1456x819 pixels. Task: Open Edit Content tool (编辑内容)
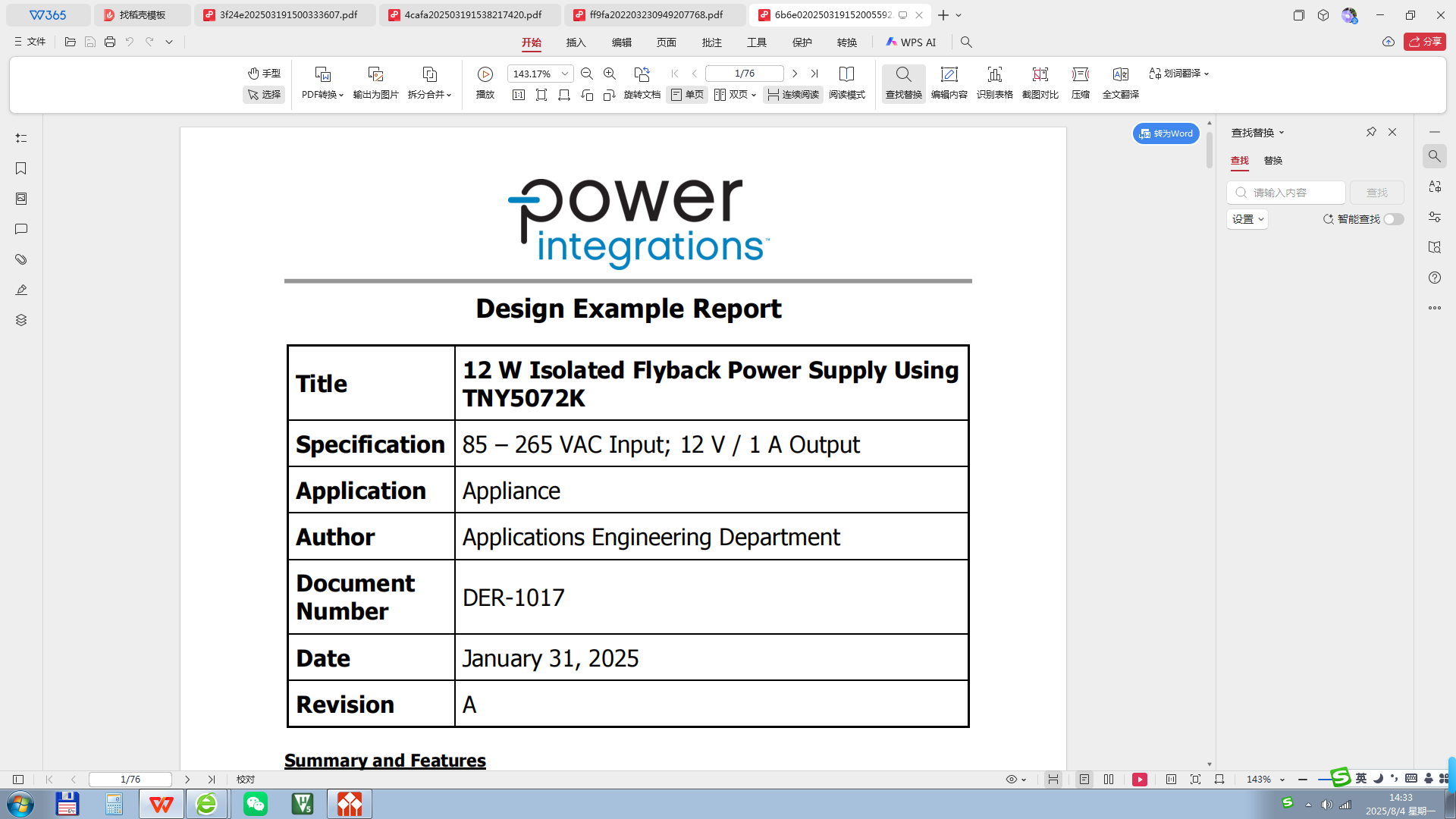pyautogui.click(x=949, y=83)
